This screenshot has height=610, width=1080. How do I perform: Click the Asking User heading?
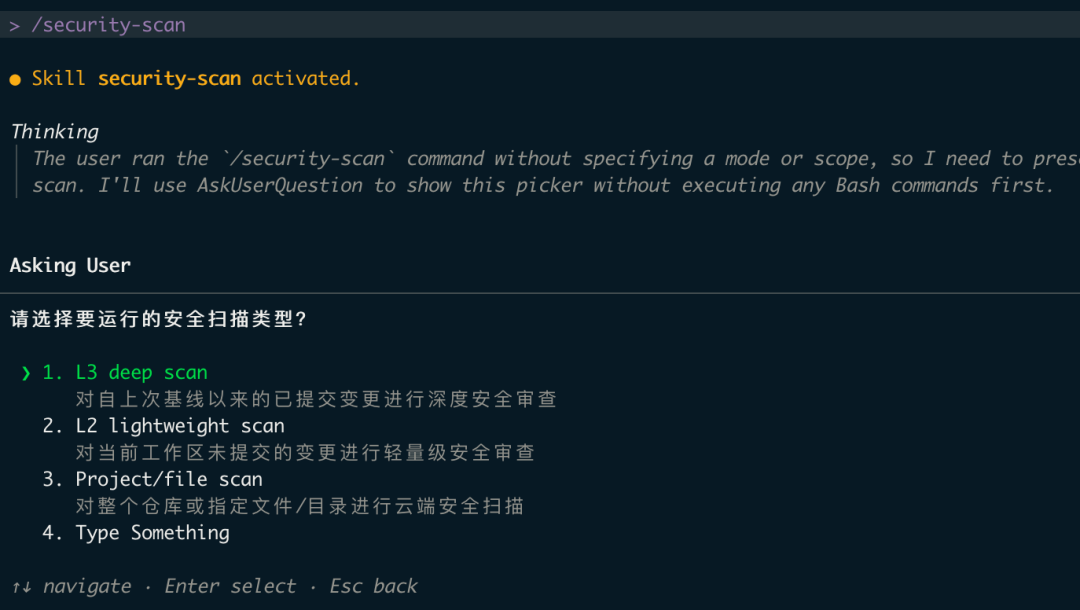[70, 265]
